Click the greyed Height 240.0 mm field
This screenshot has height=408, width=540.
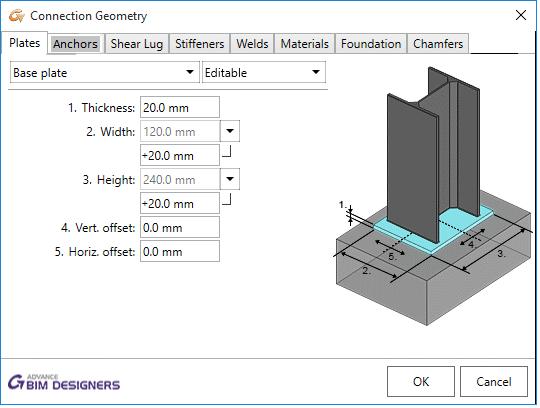pos(180,179)
